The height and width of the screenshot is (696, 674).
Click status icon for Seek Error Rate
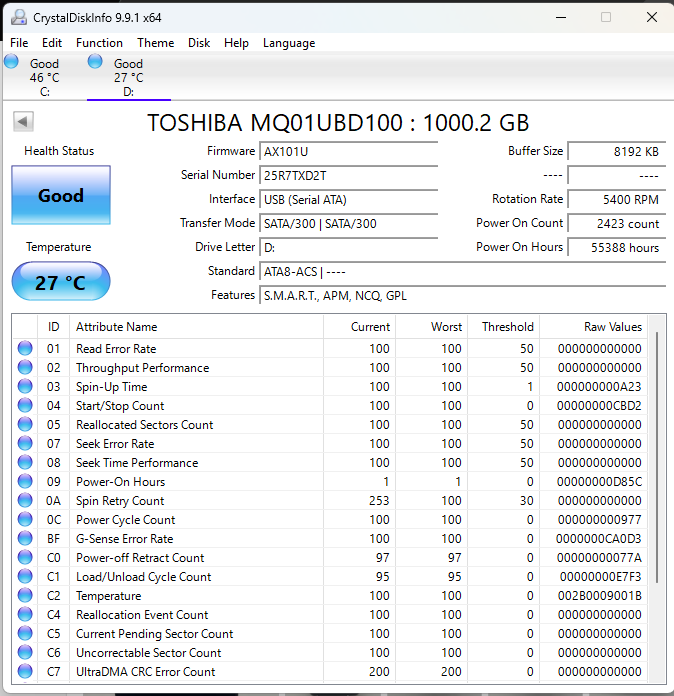point(25,443)
